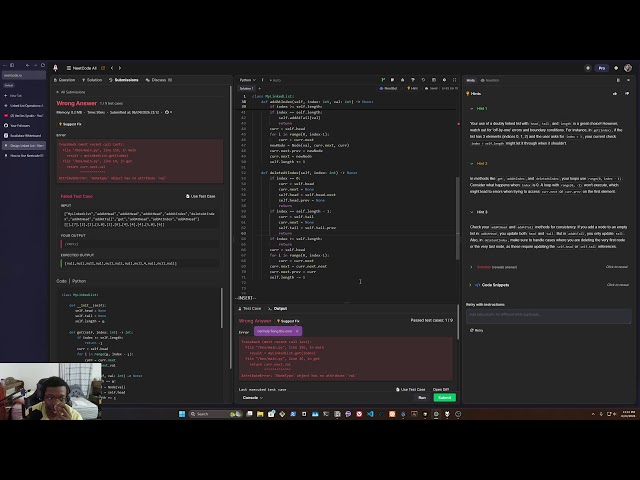Click the browser address bar
Screen dimensions: 640x480
tap(24, 76)
